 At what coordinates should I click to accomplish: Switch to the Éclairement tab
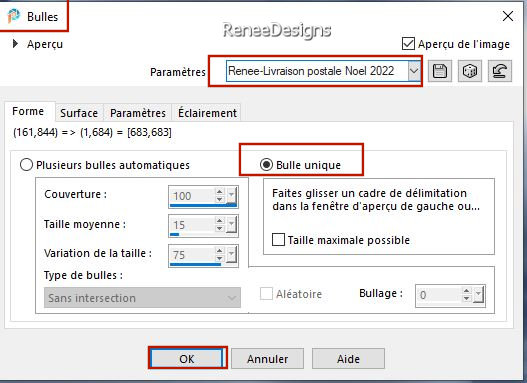click(x=207, y=113)
